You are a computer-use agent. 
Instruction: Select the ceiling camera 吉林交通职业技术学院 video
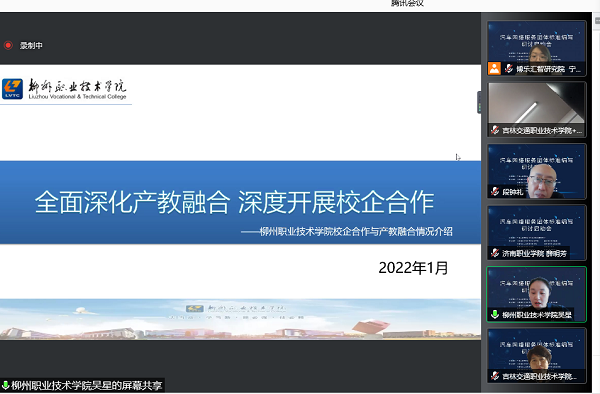tap(536, 109)
